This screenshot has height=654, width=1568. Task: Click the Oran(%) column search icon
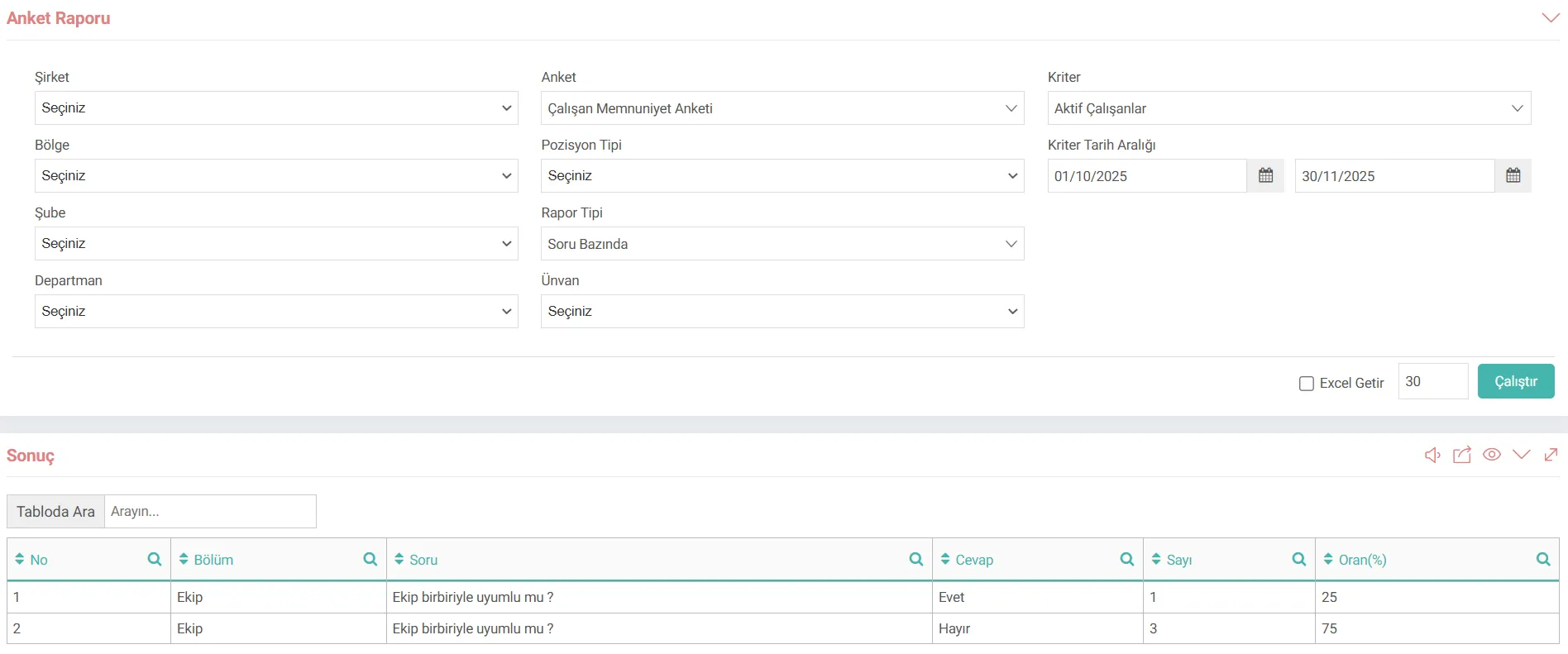coord(1542,560)
